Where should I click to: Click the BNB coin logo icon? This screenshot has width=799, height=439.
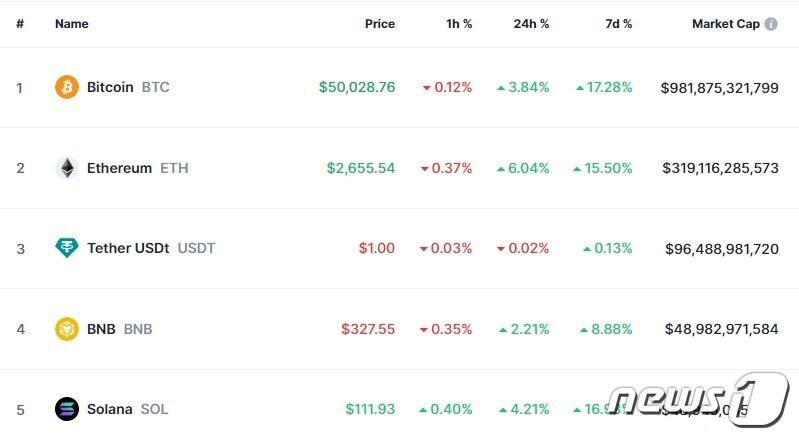click(x=67, y=328)
